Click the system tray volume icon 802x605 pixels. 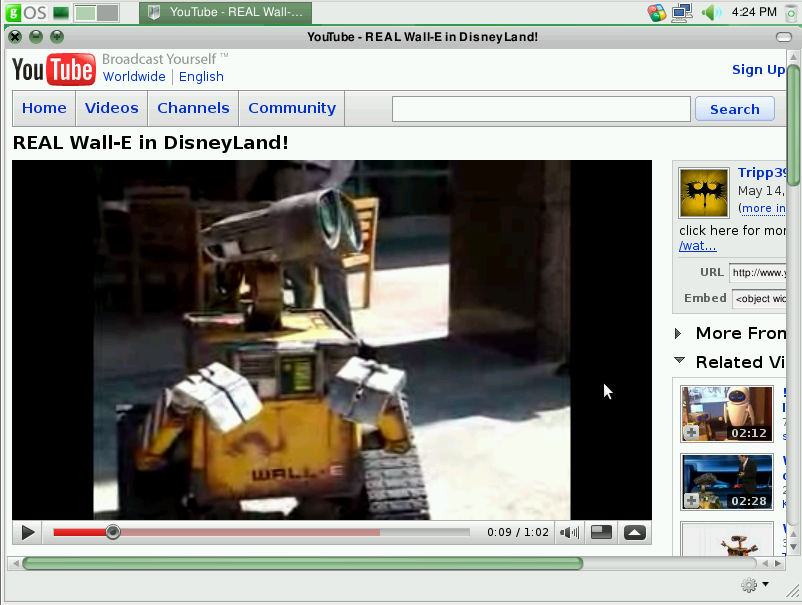point(711,12)
